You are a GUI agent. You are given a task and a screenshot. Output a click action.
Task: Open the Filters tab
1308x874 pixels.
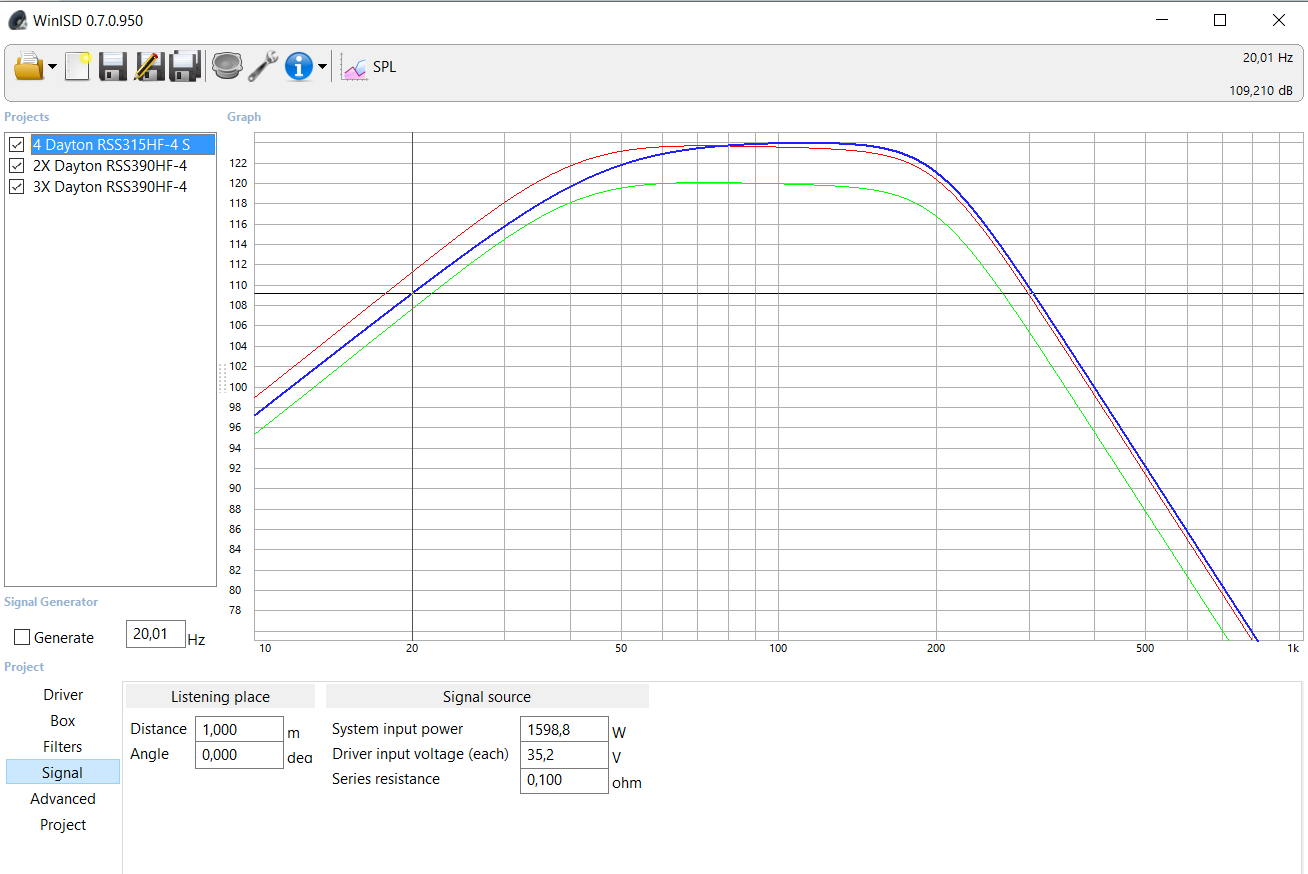[x=63, y=747]
